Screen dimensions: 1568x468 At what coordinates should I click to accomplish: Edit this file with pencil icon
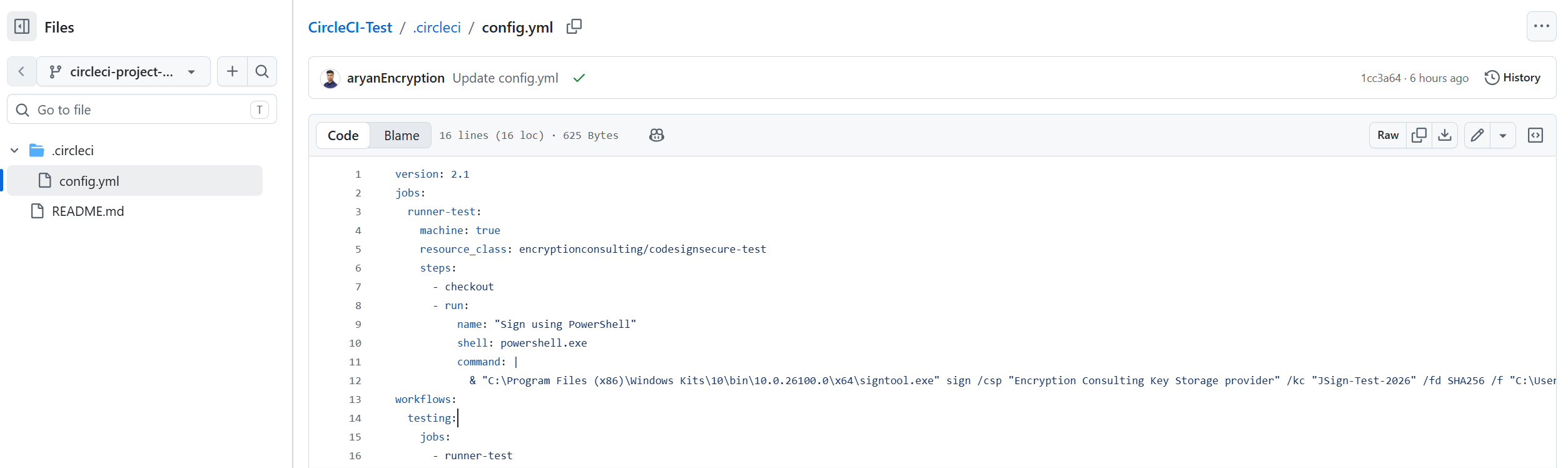tap(1477, 135)
